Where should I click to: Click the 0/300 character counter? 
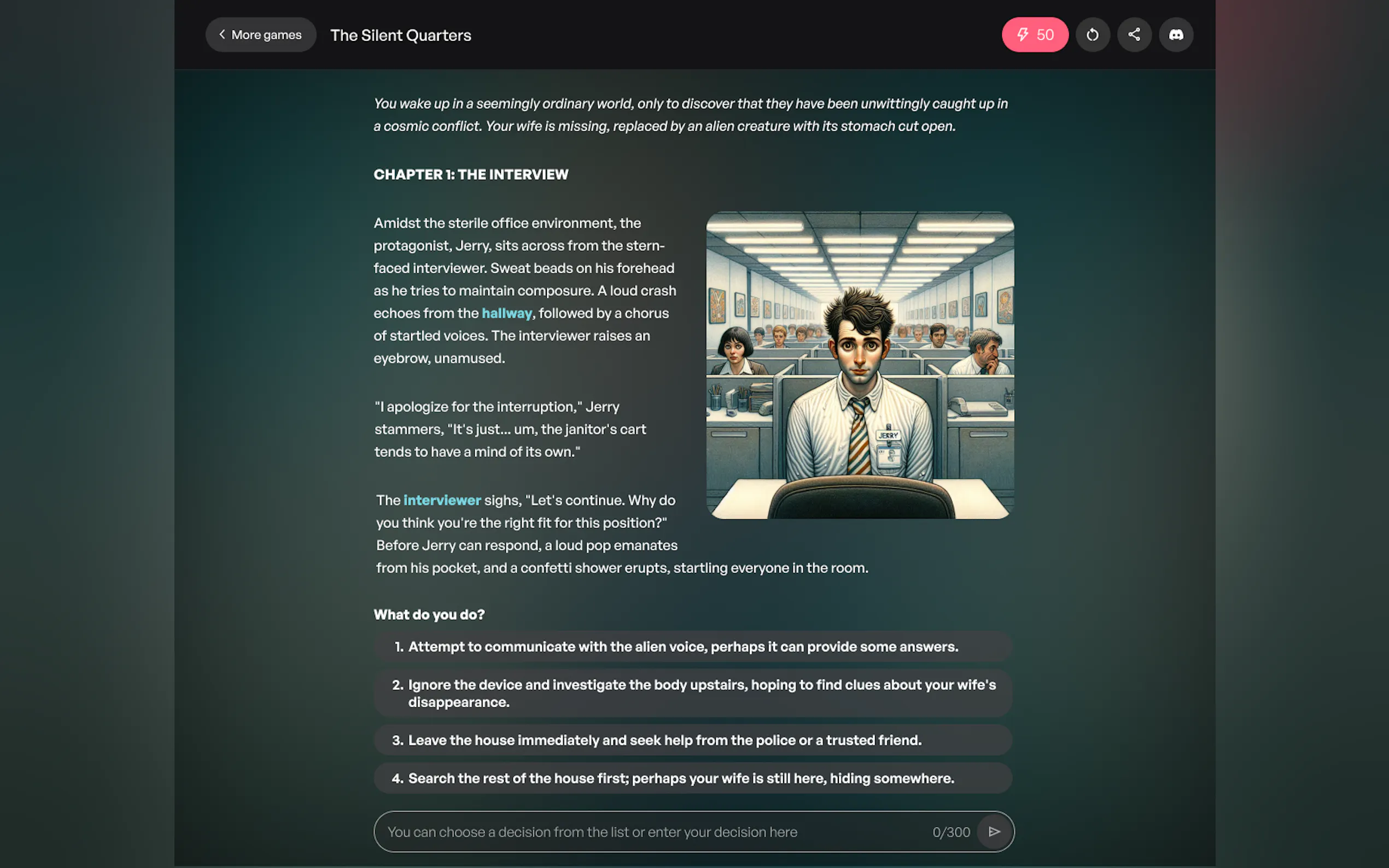click(x=951, y=832)
